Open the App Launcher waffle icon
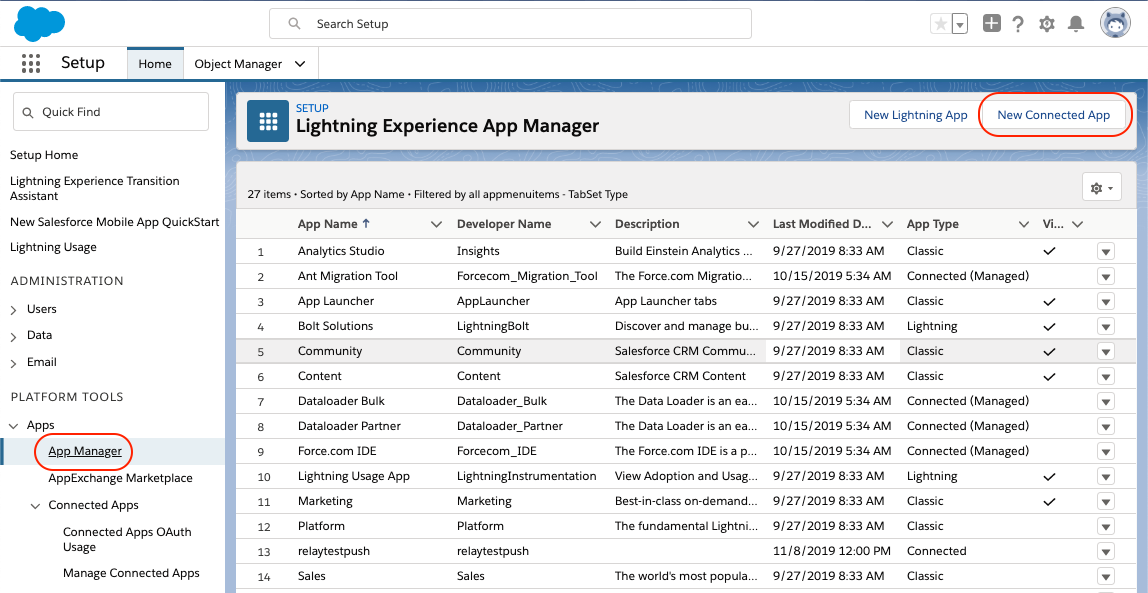Image resolution: width=1148 pixels, height=593 pixels. click(30, 63)
